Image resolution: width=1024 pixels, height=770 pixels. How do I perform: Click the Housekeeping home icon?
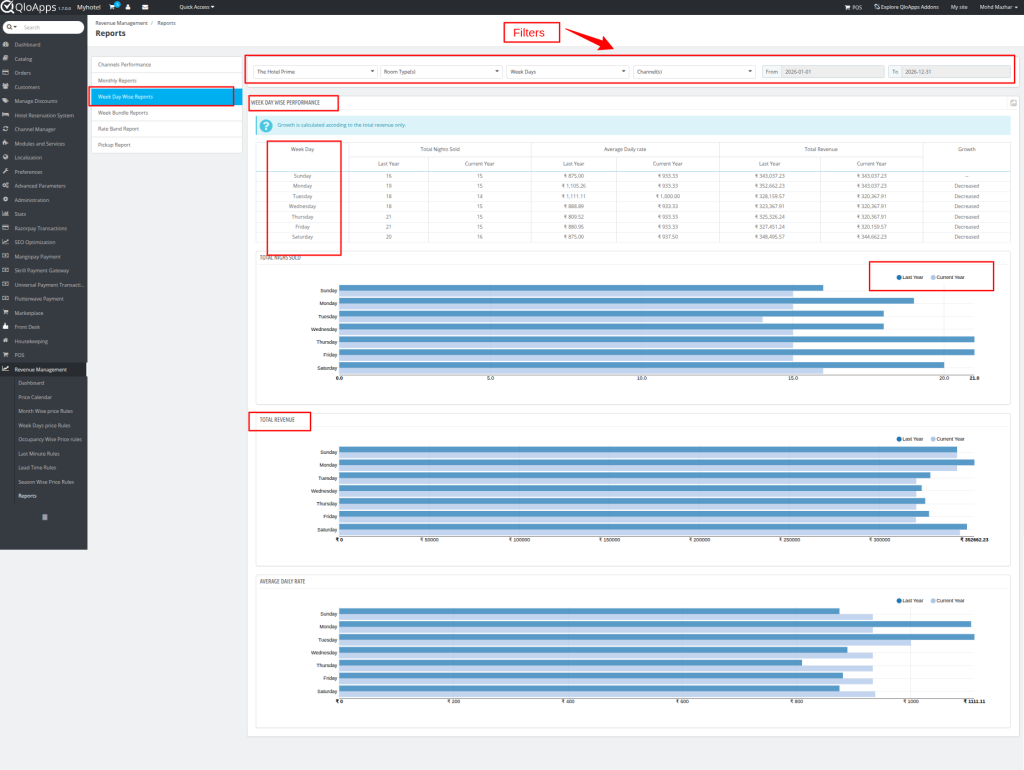coord(7,341)
